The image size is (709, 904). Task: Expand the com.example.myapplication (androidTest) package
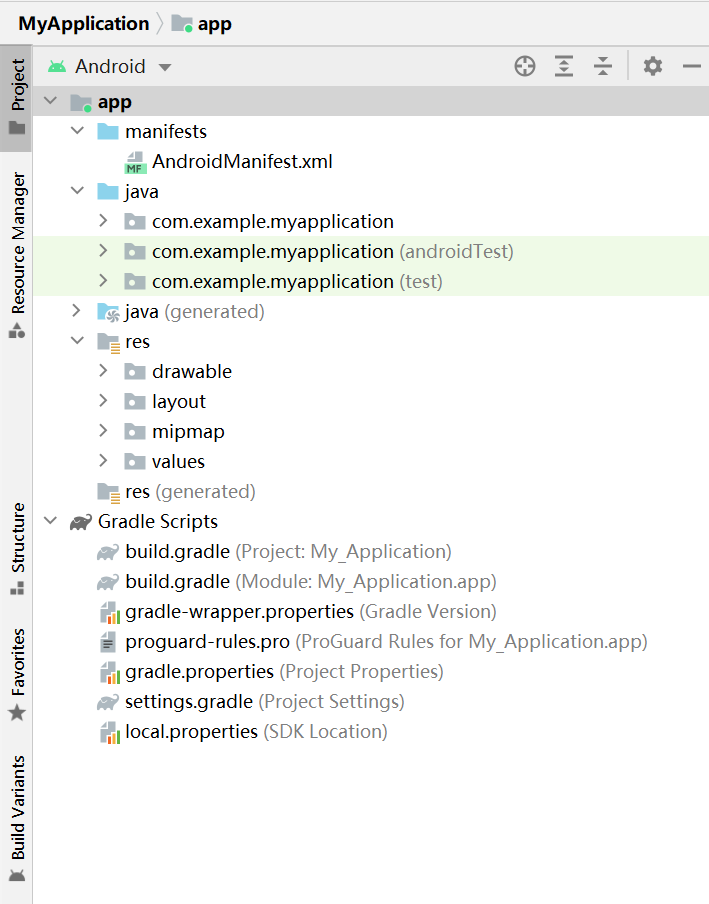[x=103, y=251]
